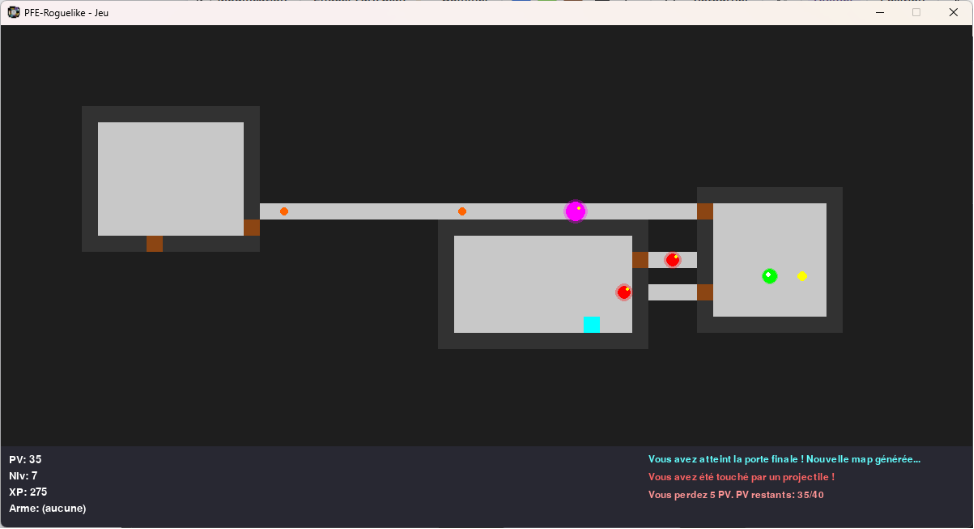
Task: Click the Niv: 7 level readout
Action: (23, 476)
